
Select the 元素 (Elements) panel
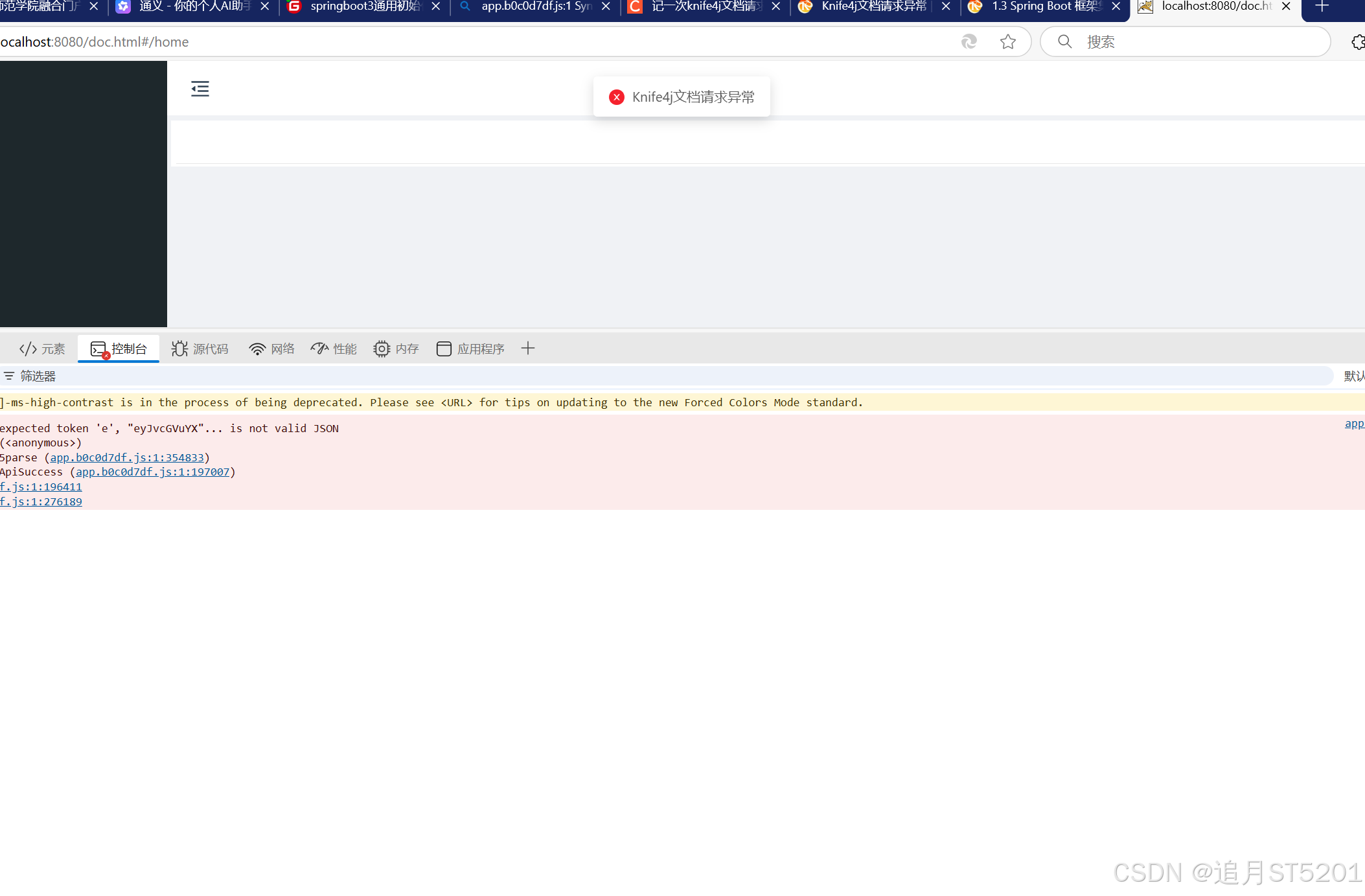point(41,349)
